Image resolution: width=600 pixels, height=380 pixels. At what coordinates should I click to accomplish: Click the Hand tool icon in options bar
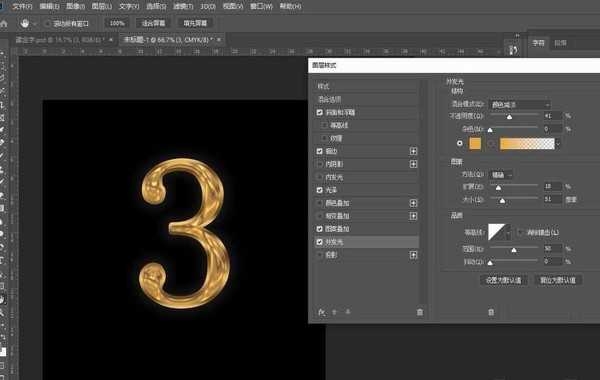[x=25, y=24]
